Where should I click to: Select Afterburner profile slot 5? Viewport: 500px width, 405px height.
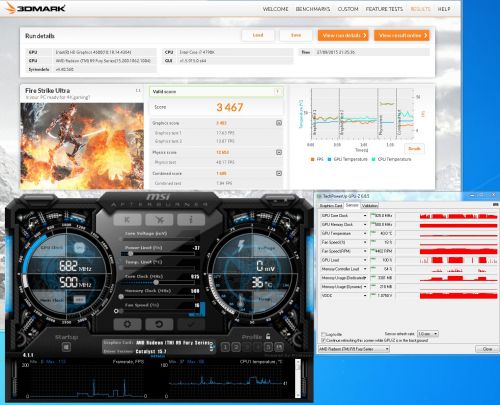(x=268, y=347)
